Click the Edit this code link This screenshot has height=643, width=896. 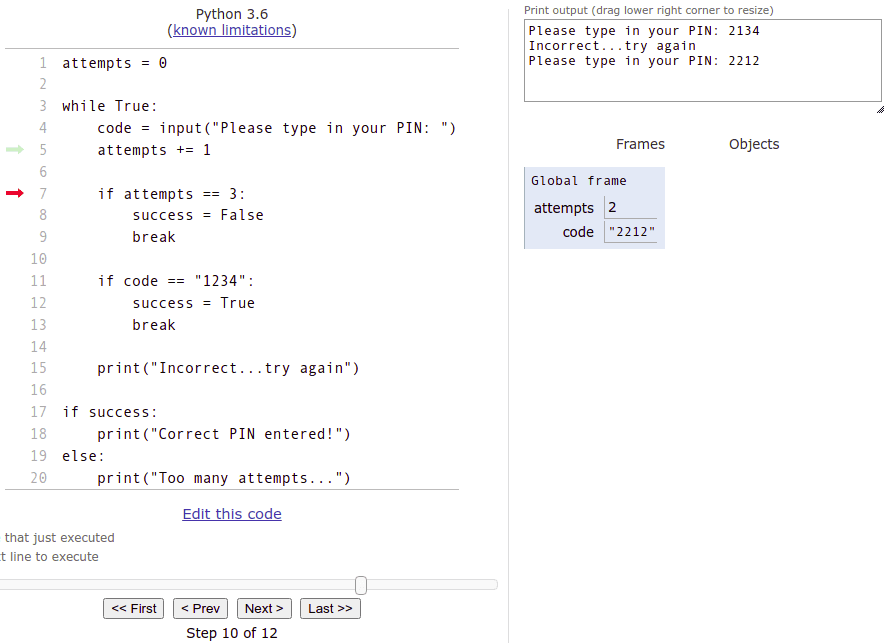[232, 514]
